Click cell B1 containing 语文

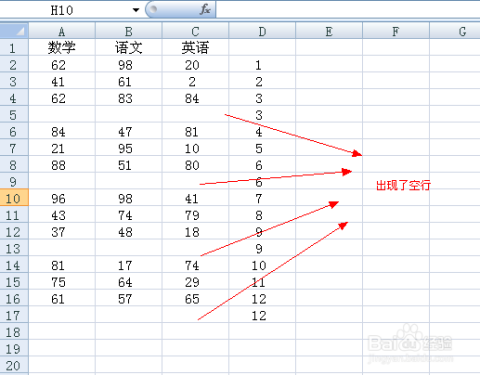point(129,48)
